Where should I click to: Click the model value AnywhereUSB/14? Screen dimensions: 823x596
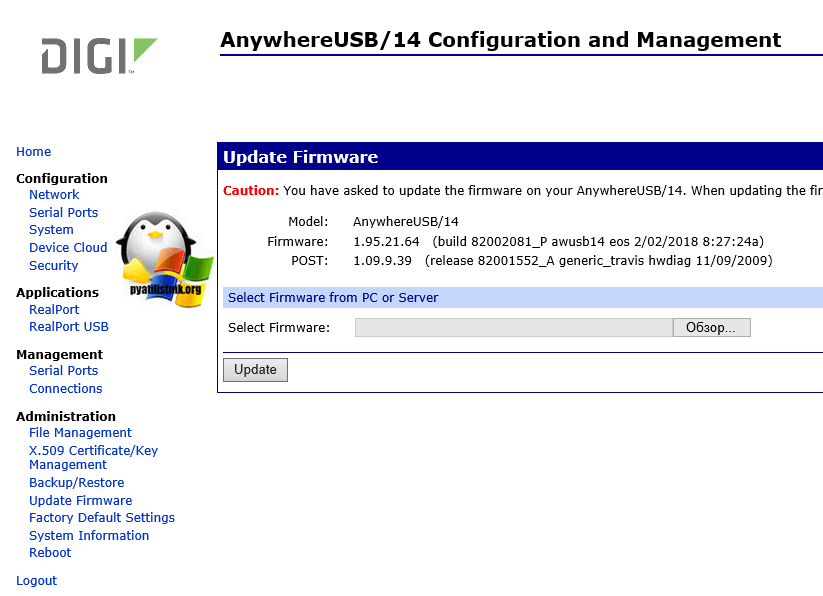coord(406,222)
